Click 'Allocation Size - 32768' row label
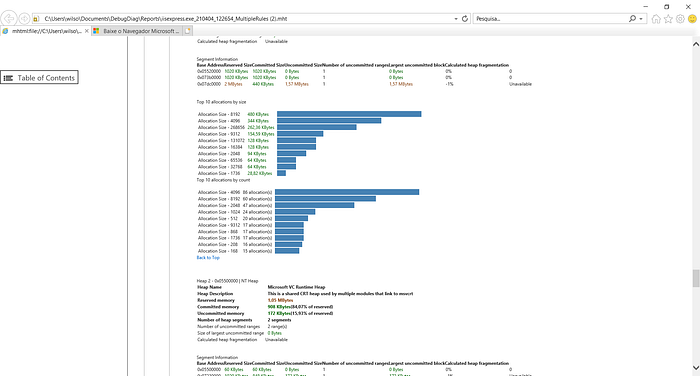700x376 pixels. click(220, 167)
